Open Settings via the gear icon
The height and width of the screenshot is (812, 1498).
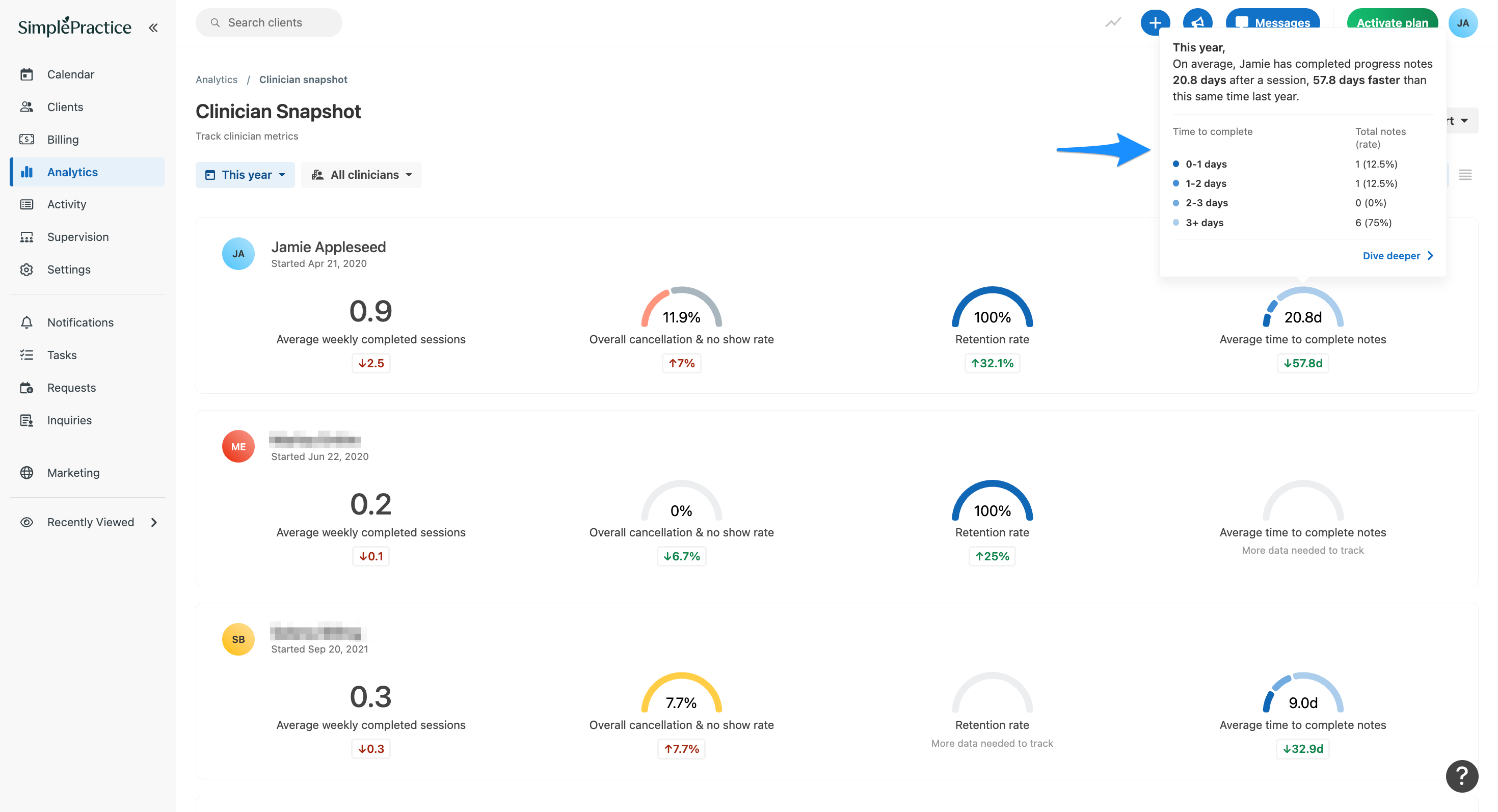26,269
